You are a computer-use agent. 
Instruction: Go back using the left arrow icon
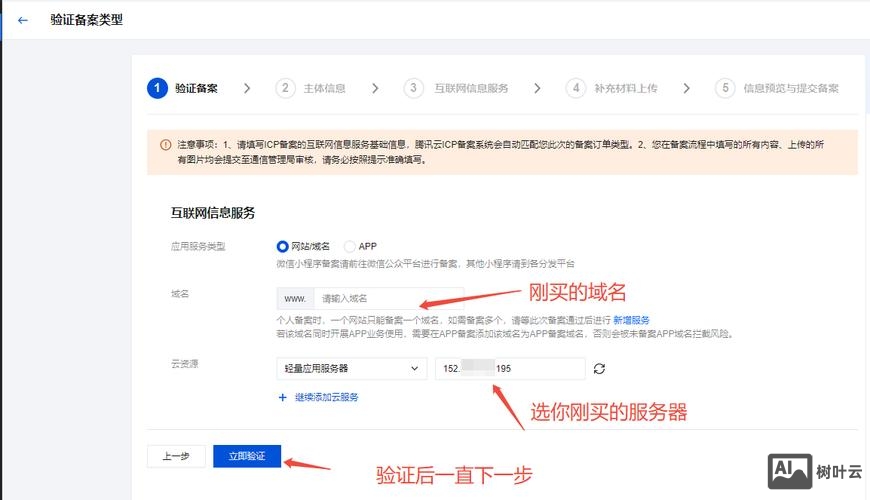tap(23, 21)
